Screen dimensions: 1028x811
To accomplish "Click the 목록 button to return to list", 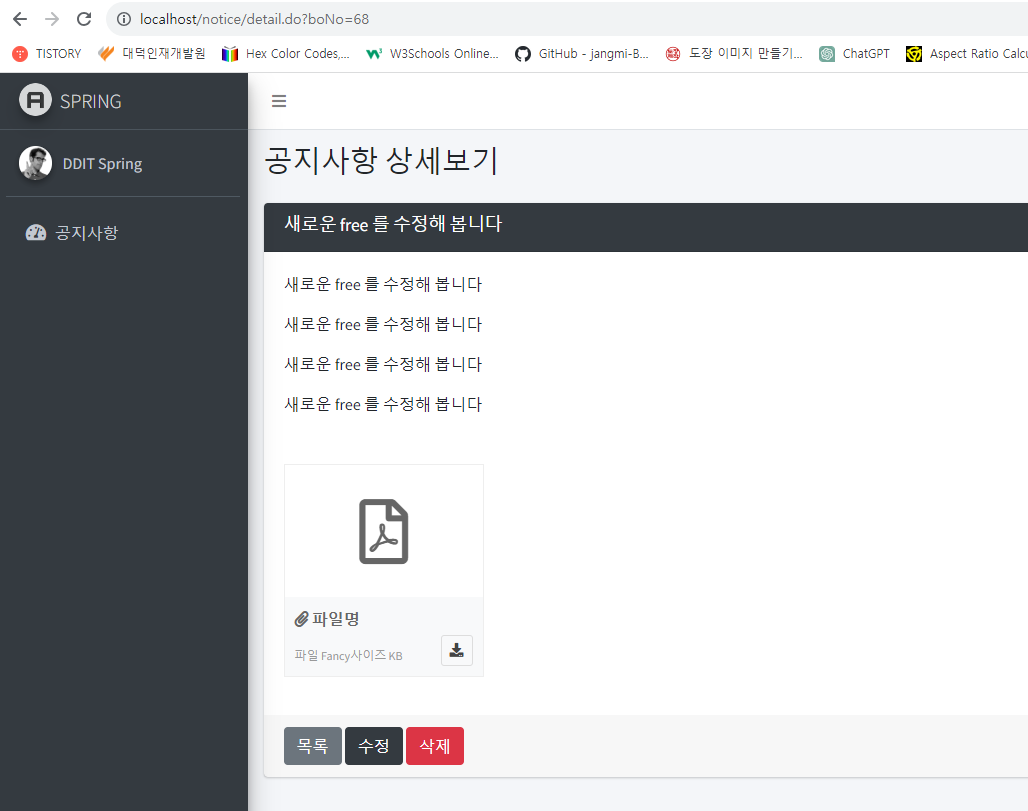I will (313, 746).
